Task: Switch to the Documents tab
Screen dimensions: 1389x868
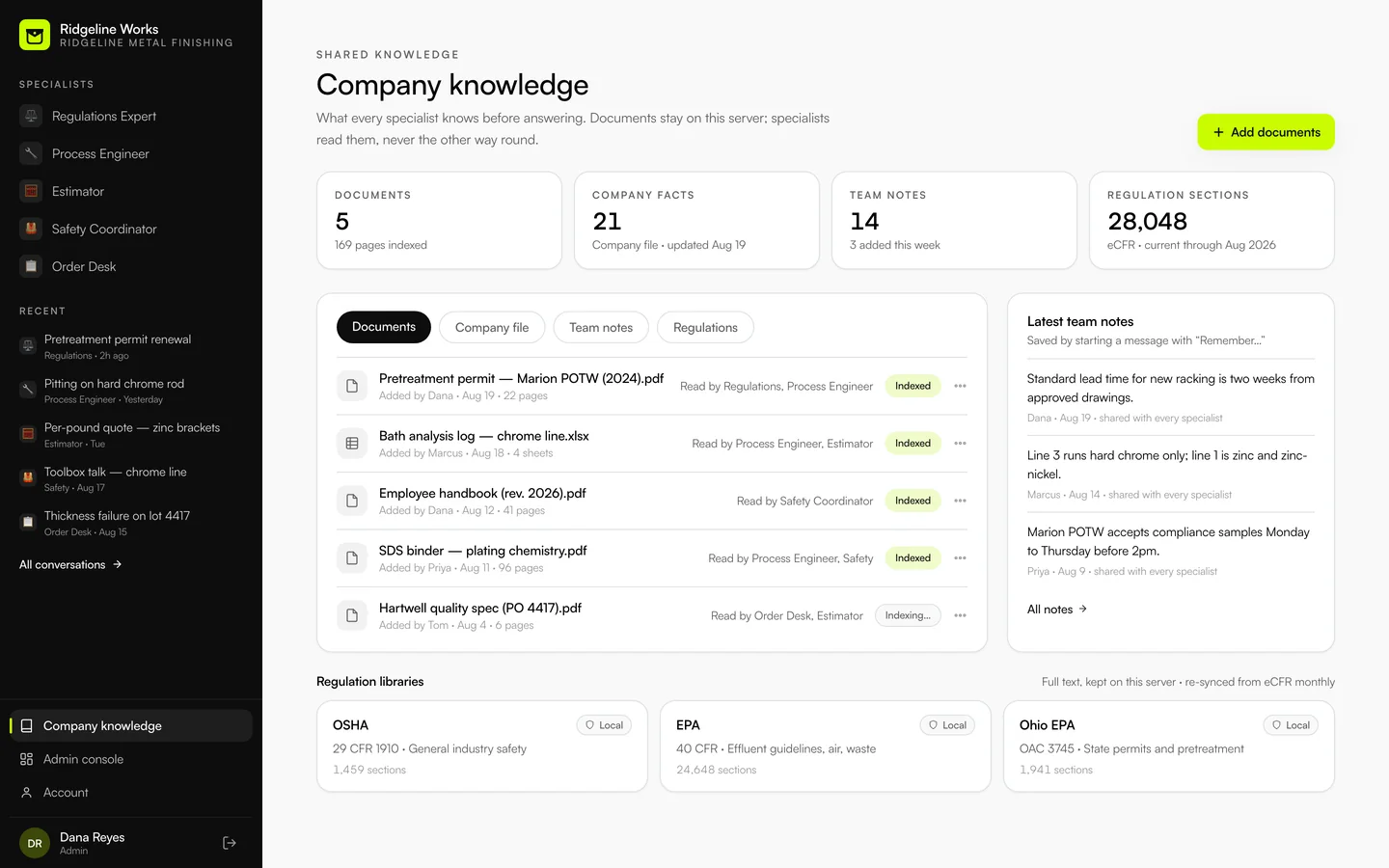Action: (x=384, y=327)
